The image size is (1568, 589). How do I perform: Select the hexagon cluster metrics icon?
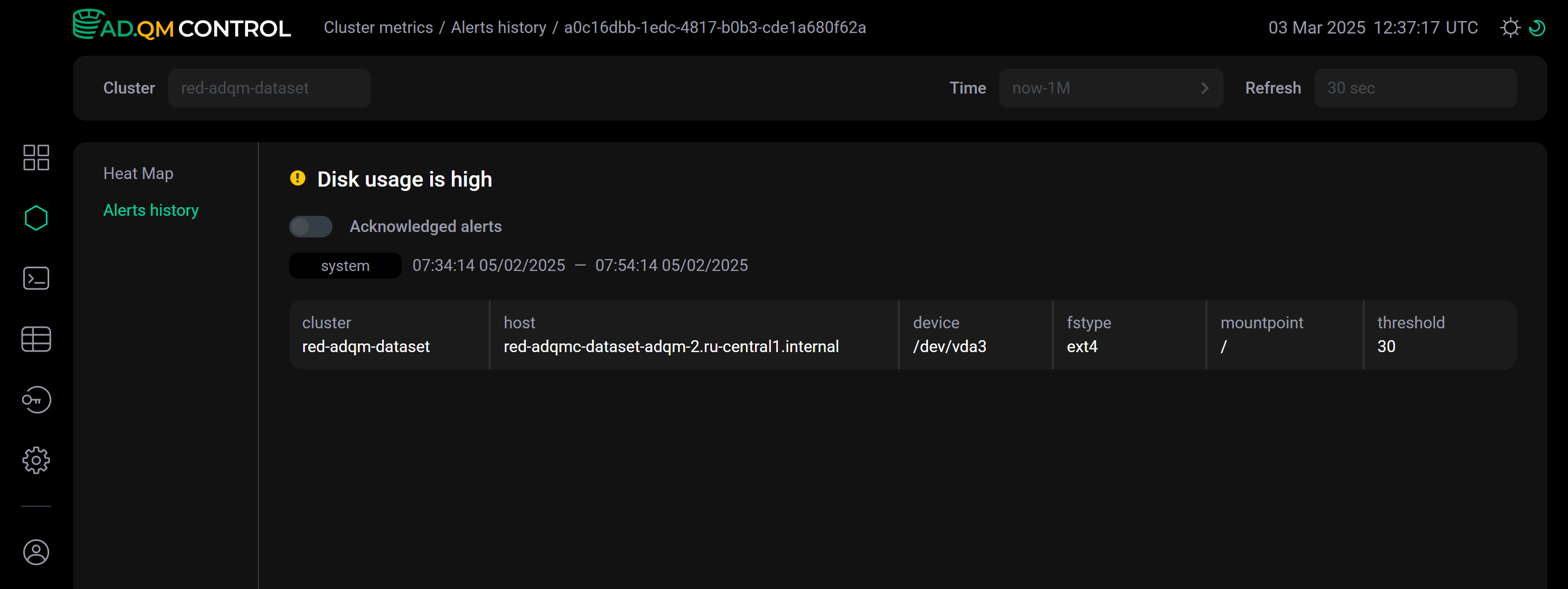pos(36,217)
